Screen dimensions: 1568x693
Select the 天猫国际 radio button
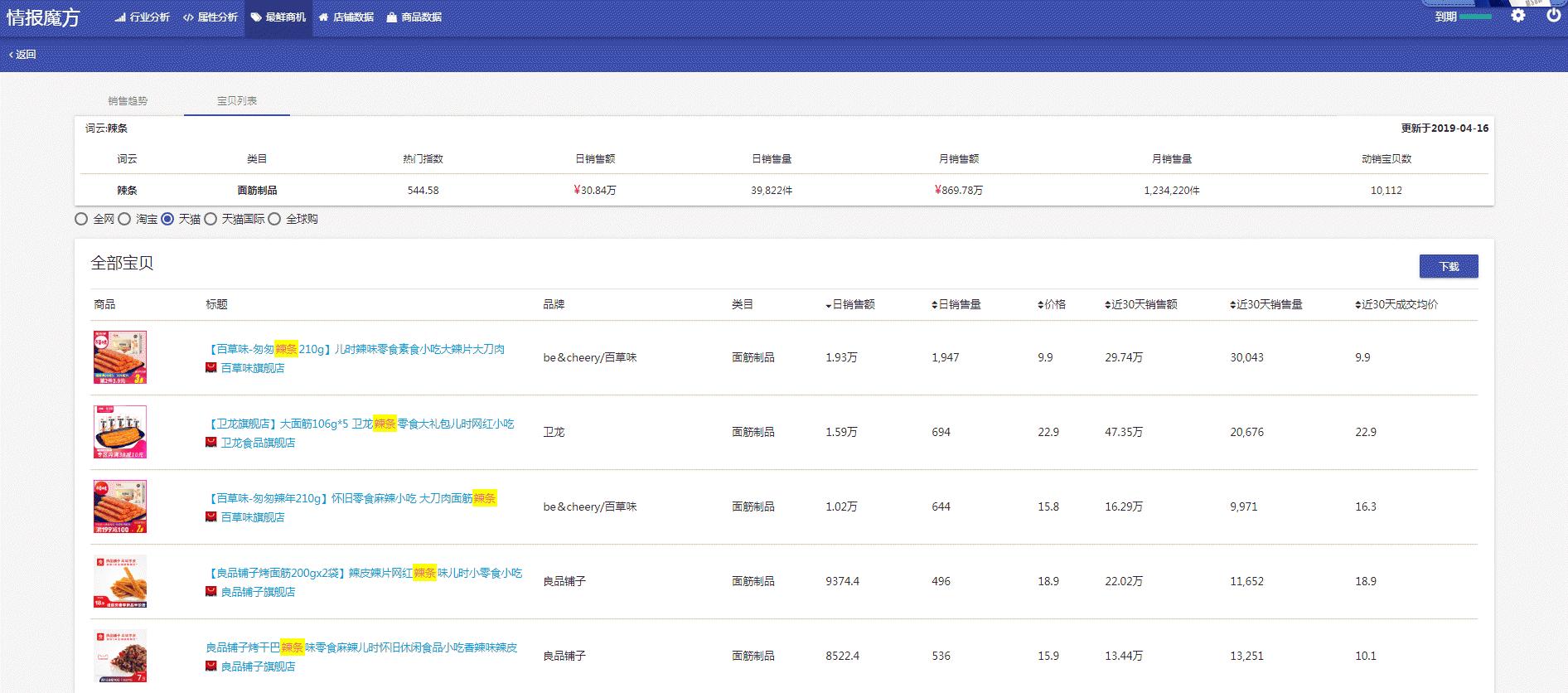(x=211, y=219)
